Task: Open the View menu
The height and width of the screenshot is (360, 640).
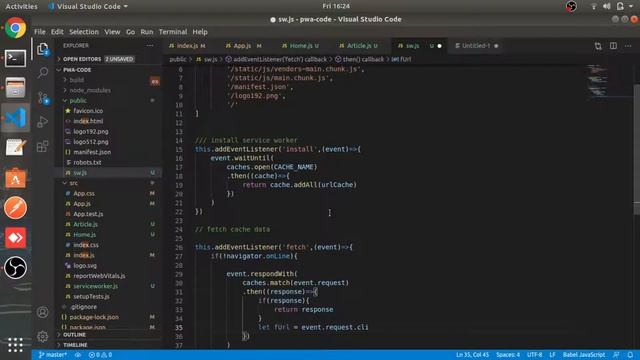Action: (112, 32)
